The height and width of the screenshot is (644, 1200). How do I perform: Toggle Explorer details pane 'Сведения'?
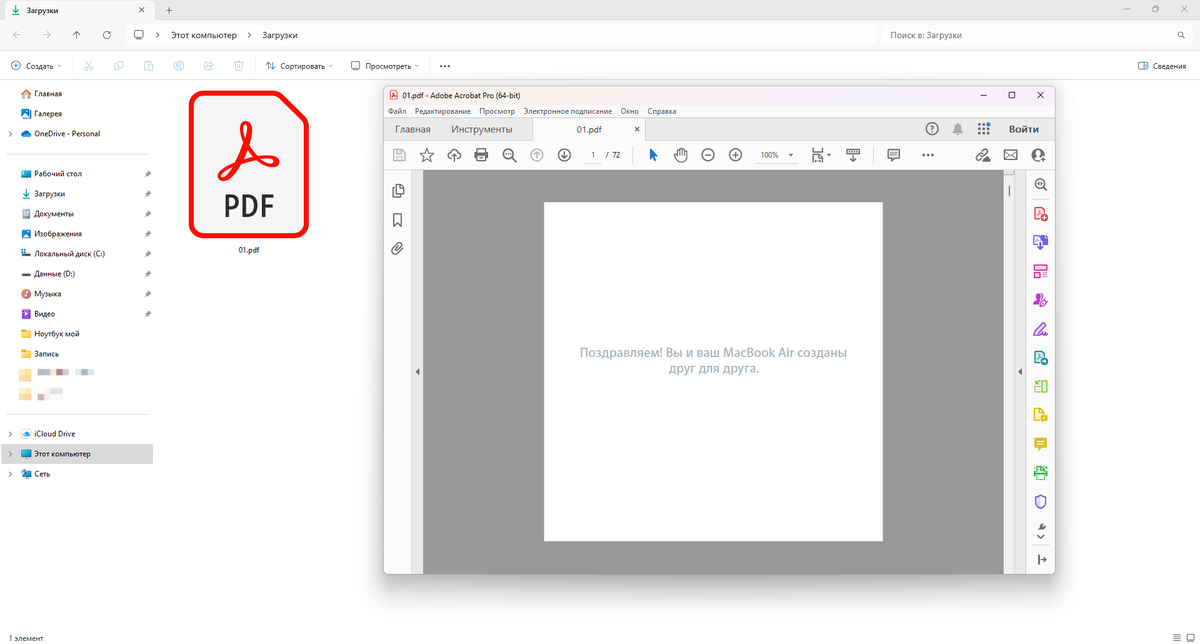pyautogui.click(x=1162, y=66)
